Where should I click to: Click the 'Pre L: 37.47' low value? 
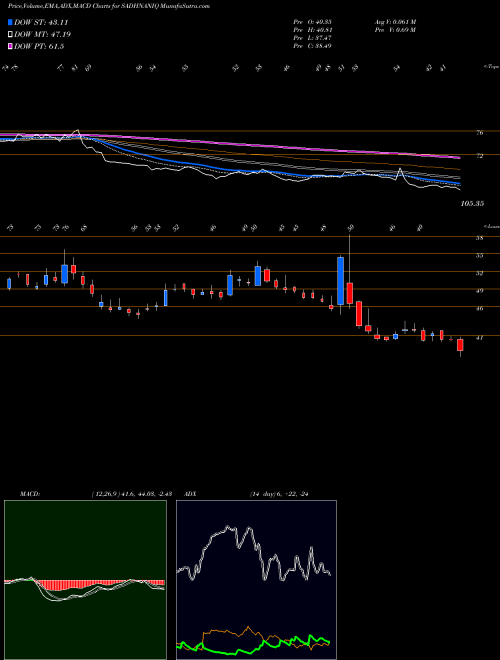coord(312,38)
